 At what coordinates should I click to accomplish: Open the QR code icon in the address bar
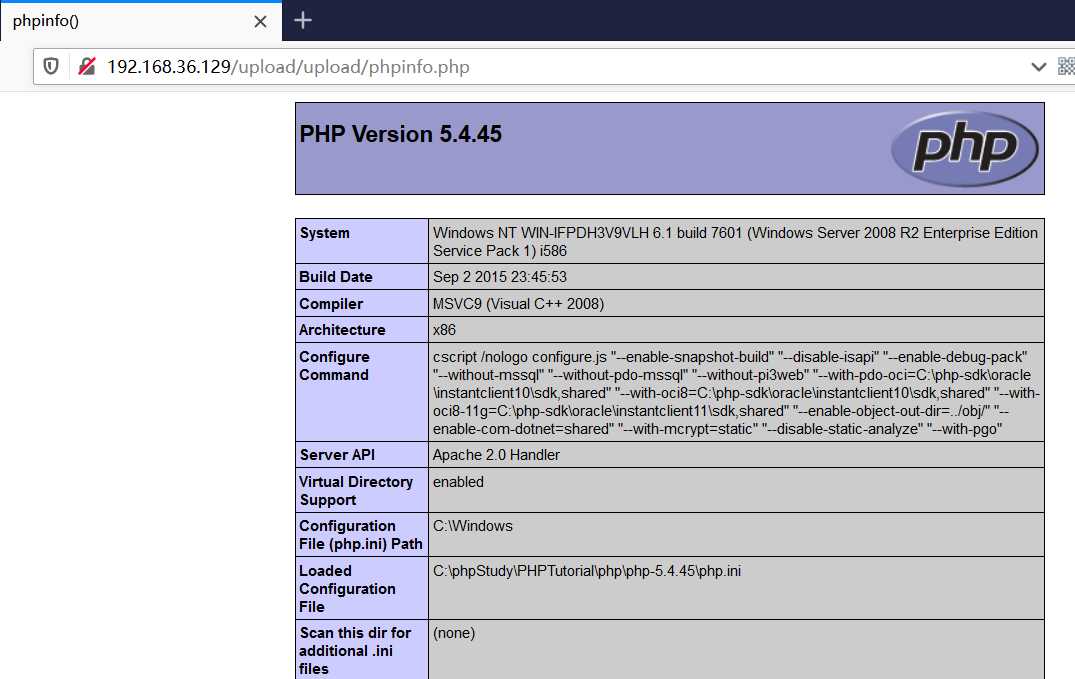pyautogui.click(x=1066, y=67)
